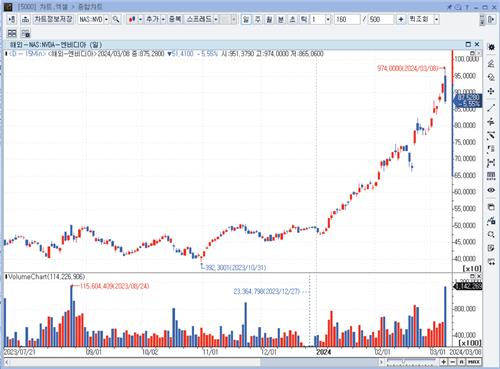Click the magnifier zoom tool in sidebar
Viewport: 500px width, 369px height.
click(491, 234)
